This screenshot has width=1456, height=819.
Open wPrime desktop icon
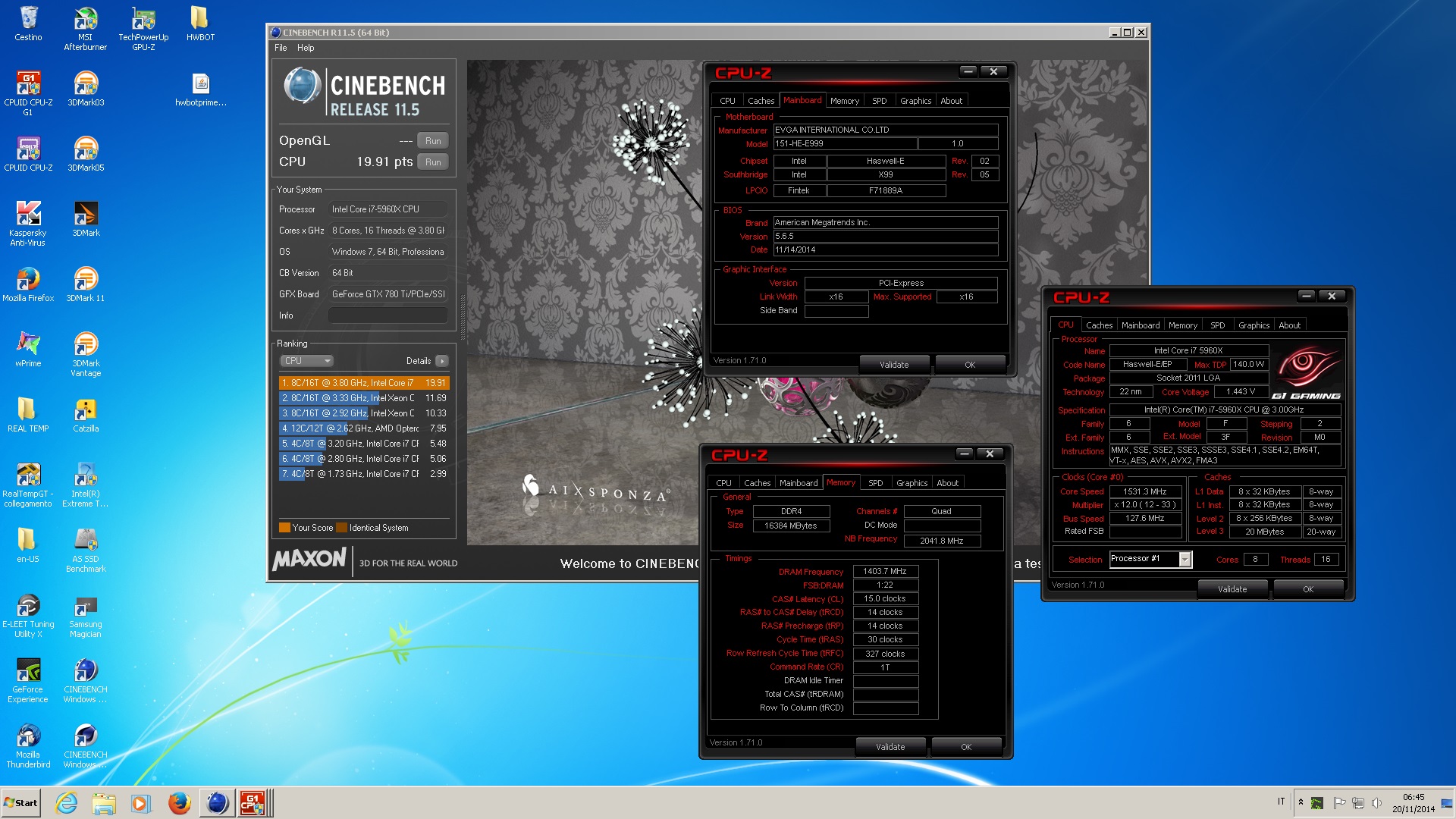coord(28,350)
